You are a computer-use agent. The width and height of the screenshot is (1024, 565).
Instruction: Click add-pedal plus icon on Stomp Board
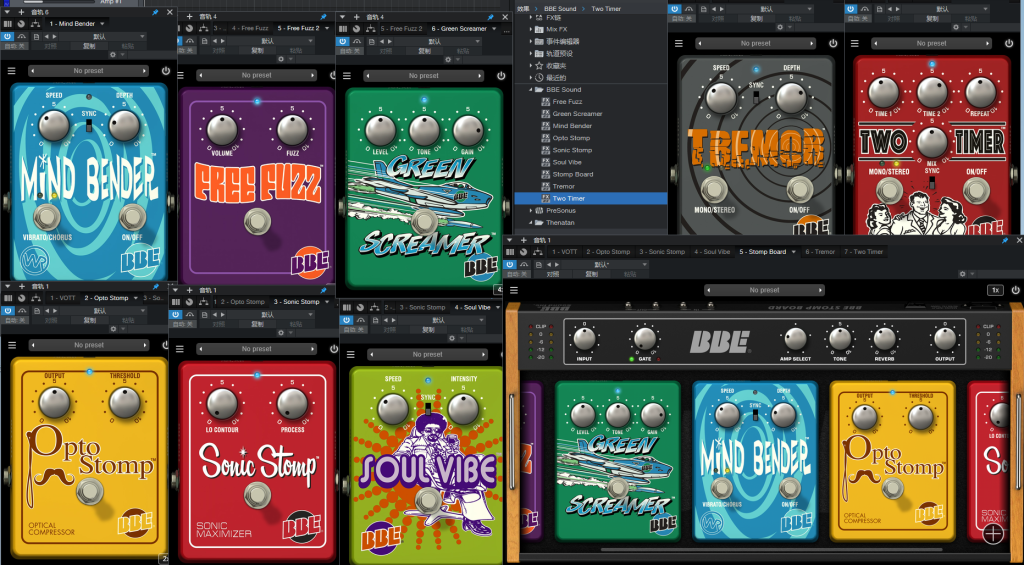tap(993, 533)
